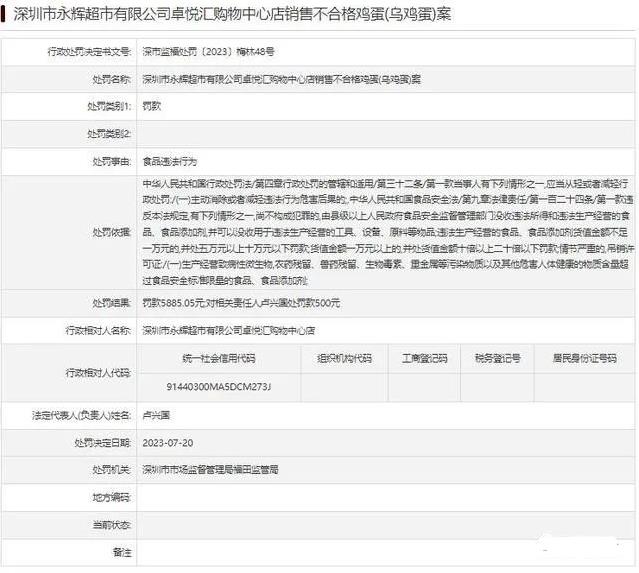Select the 处罚名称 value text
Screen dimensions: 639x573
pyautogui.click(x=282, y=79)
